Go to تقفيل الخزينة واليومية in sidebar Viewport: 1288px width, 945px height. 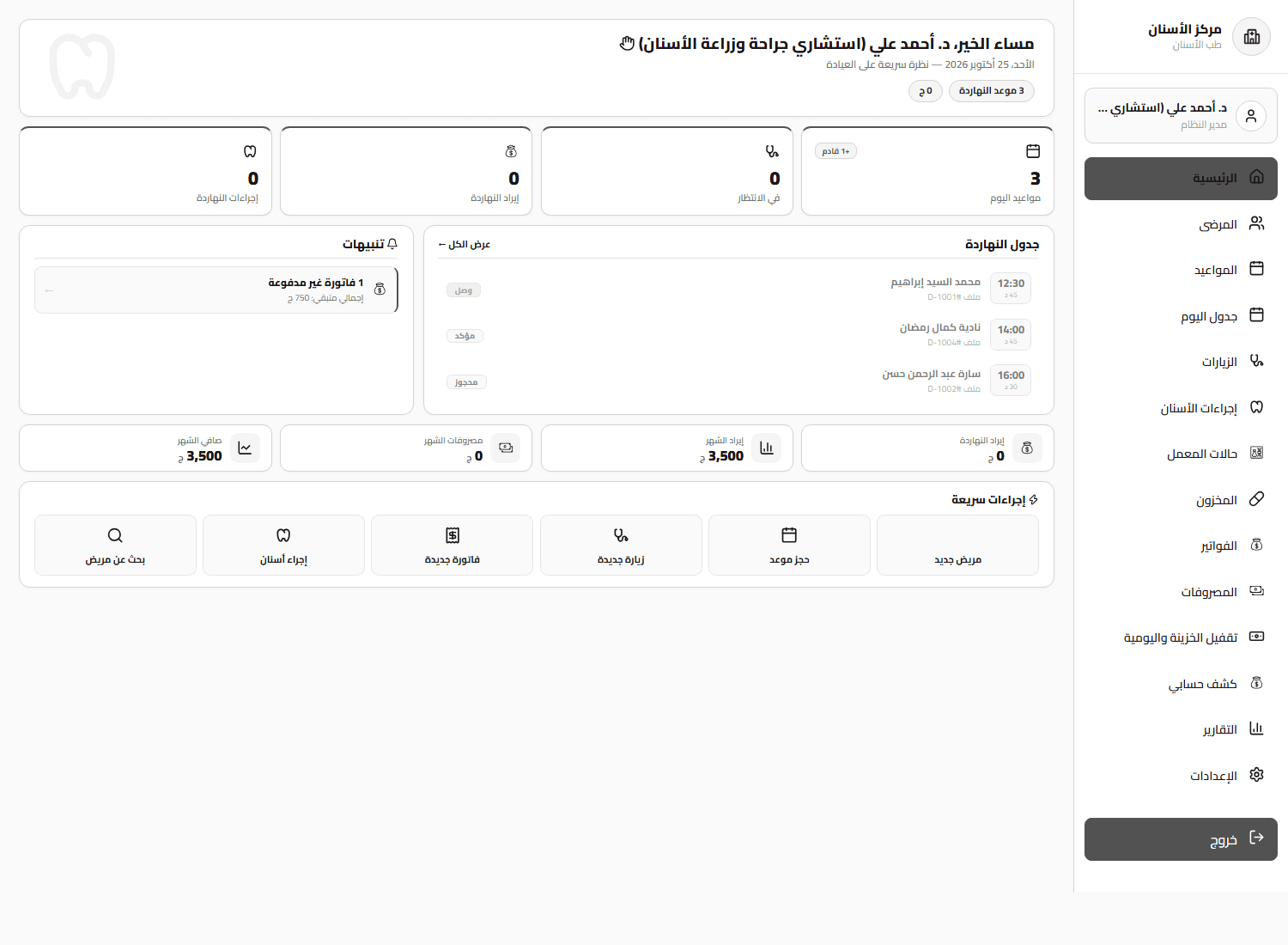click(x=1181, y=637)
